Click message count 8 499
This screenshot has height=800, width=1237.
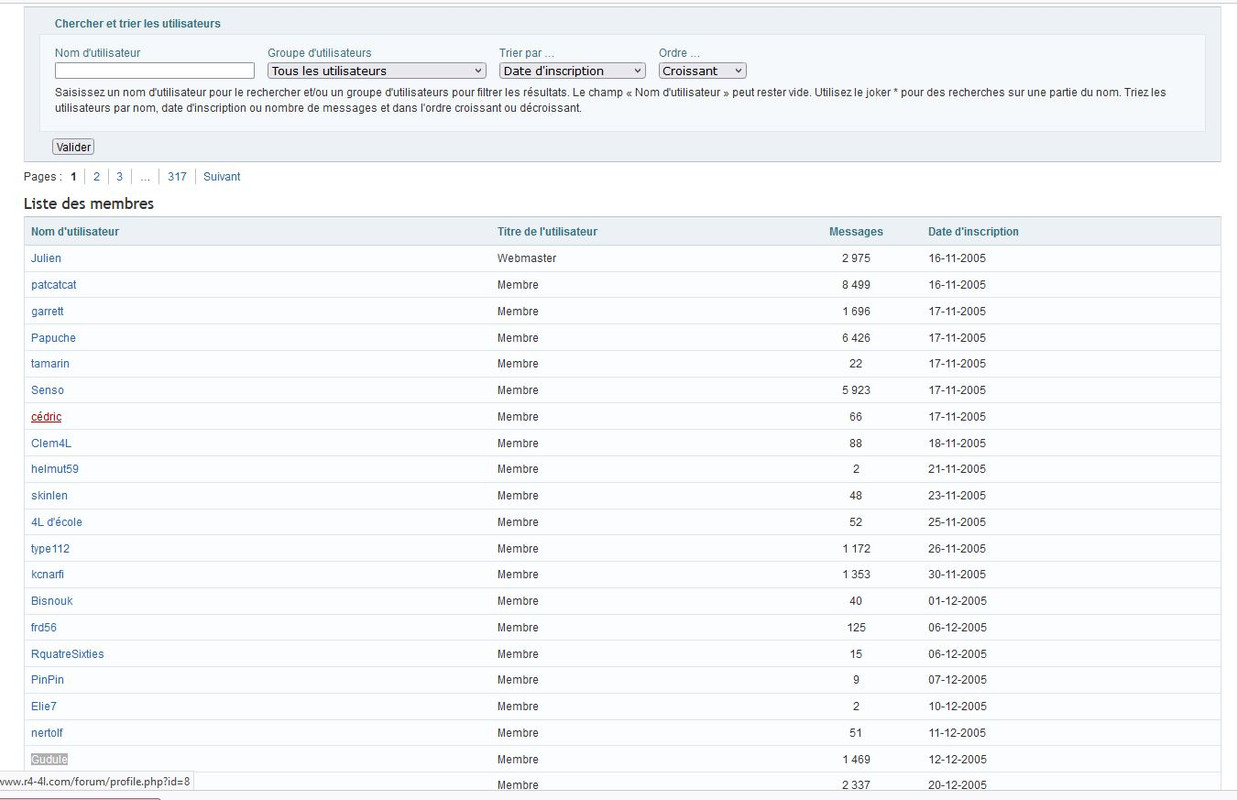[x=856, y=285]
